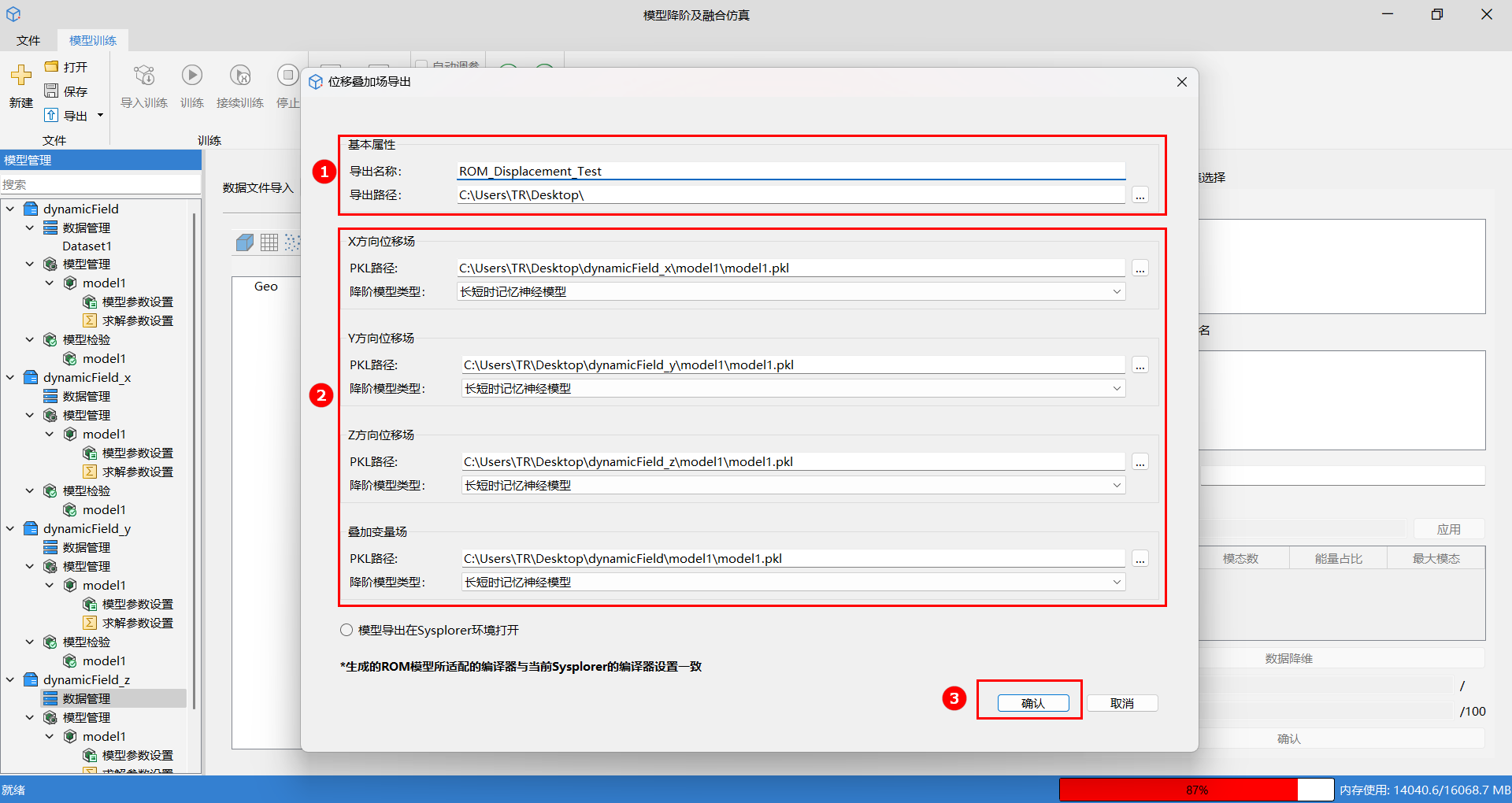Open the 文件 menu tab
The height and width of the screenshot is (803, 1512).
28,40
